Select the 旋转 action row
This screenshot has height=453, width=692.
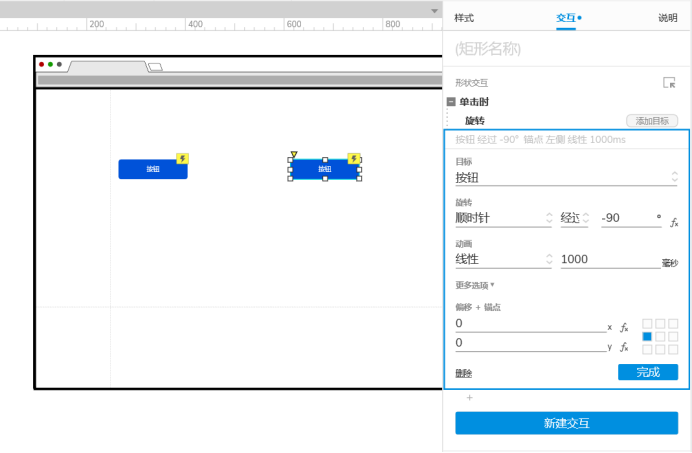click(475, 121)
